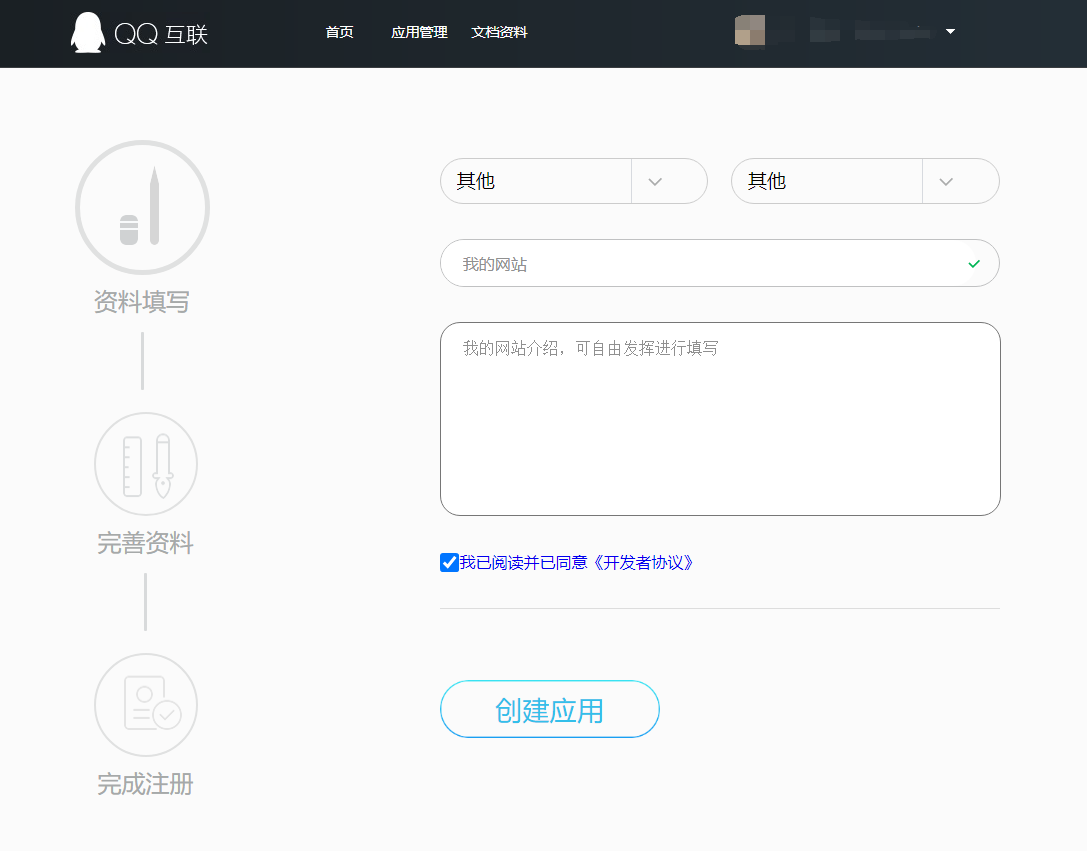
Task: Click the green checkmark in 我的网站 field
Action: (x=974, y=264)
